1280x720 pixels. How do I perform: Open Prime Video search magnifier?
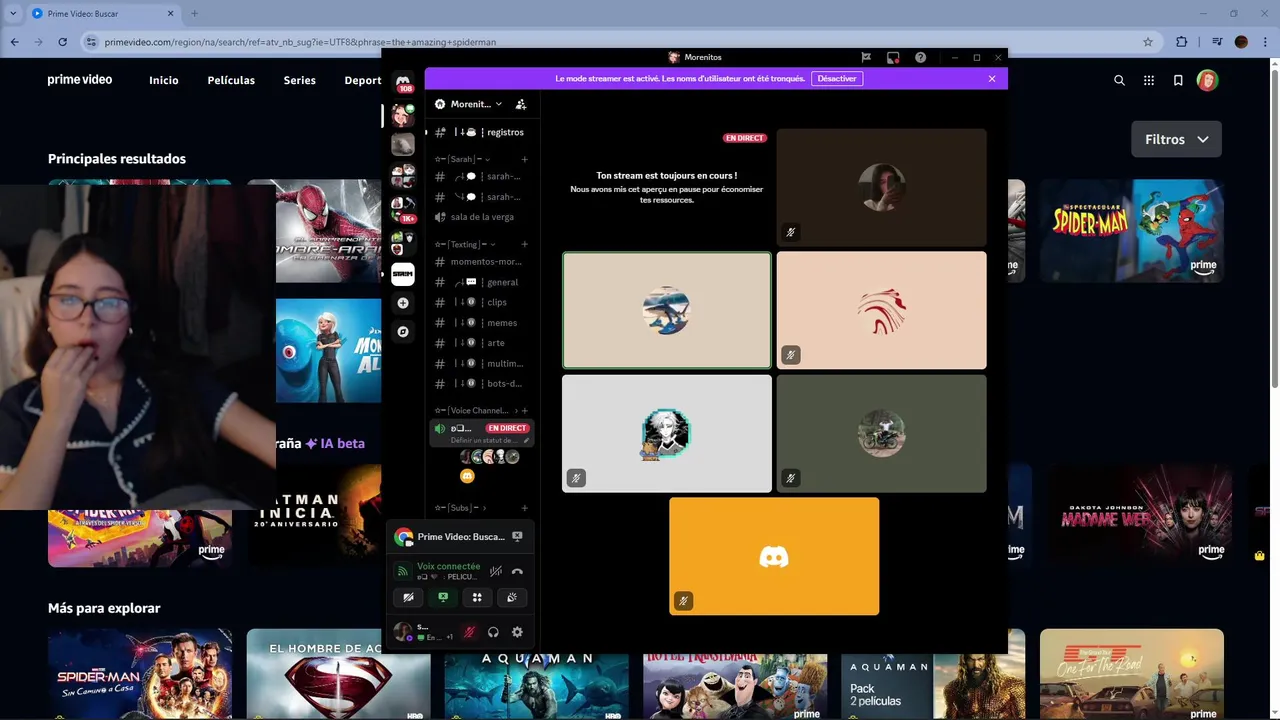[1119, 80]
